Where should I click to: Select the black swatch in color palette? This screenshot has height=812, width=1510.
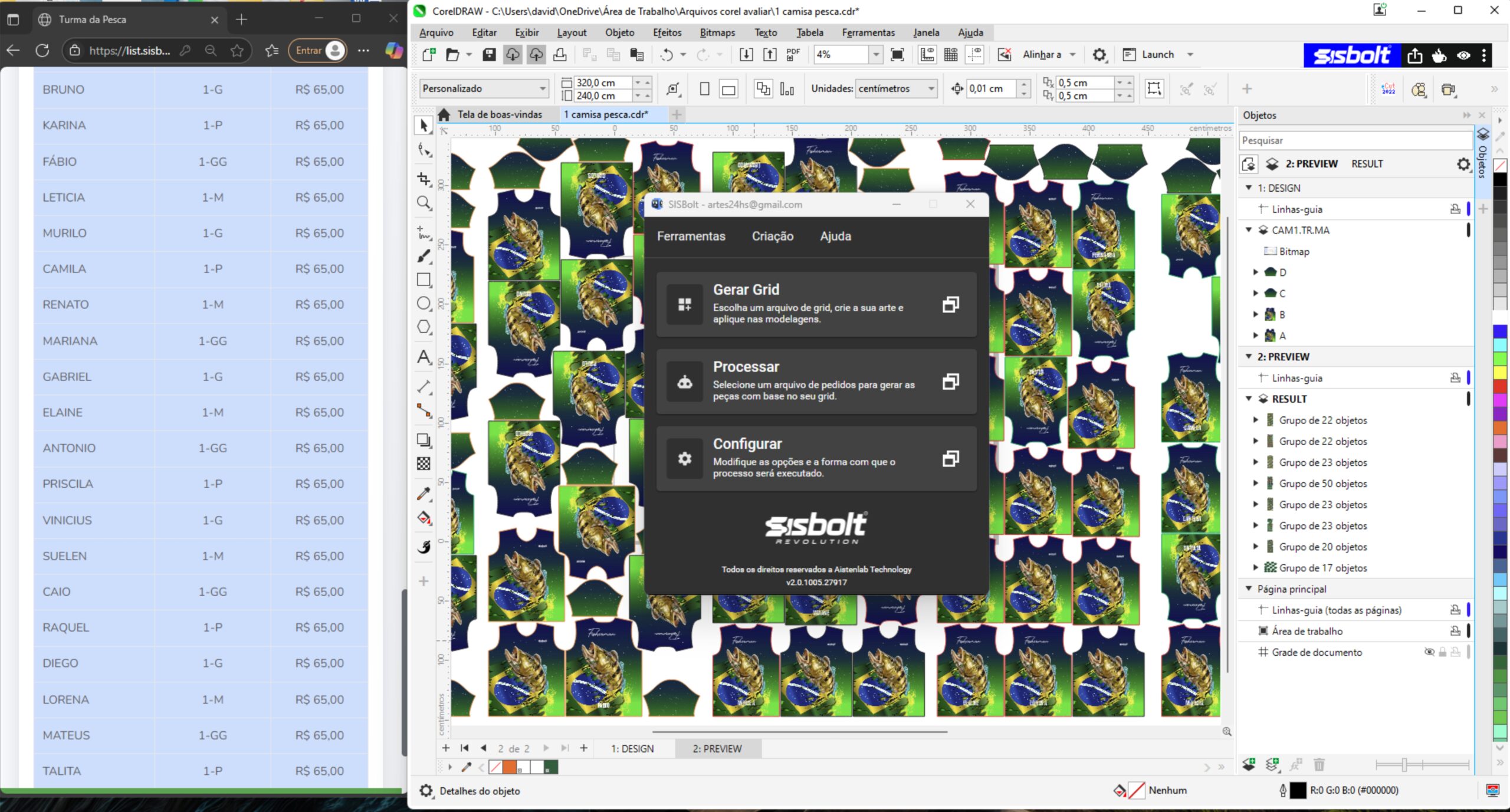1500,178
